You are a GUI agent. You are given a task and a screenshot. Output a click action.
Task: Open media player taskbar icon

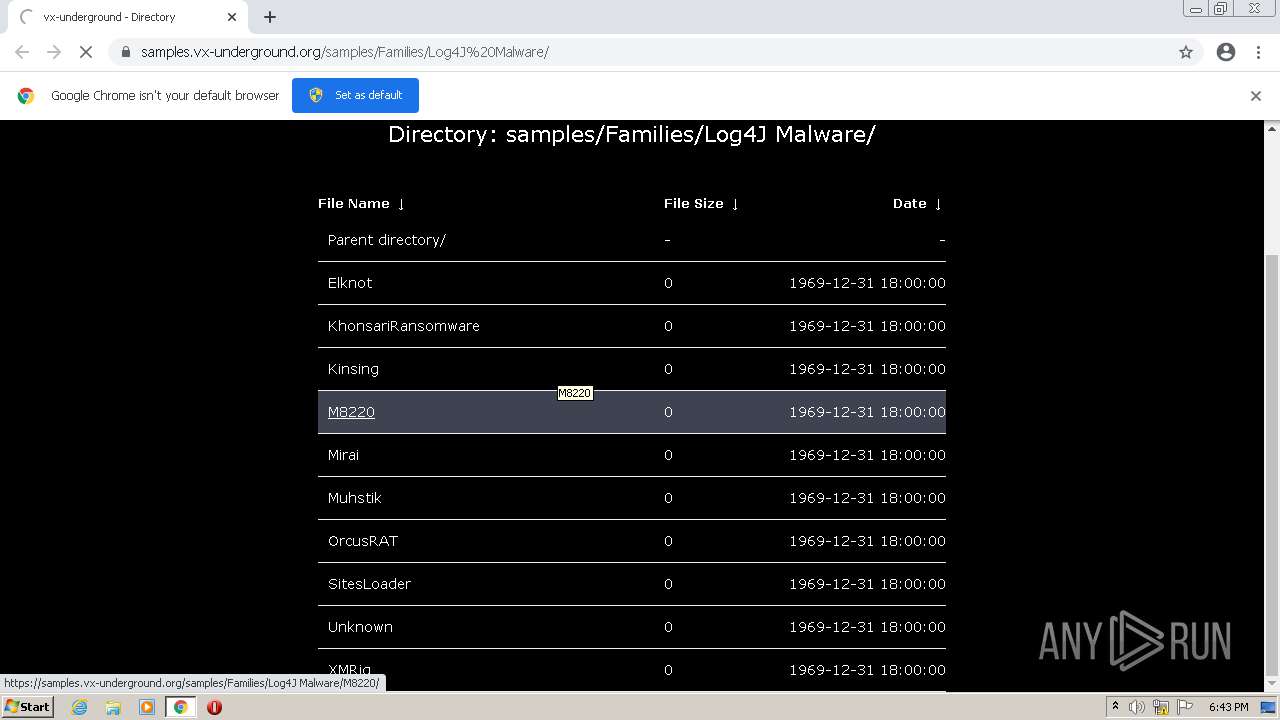147,707
